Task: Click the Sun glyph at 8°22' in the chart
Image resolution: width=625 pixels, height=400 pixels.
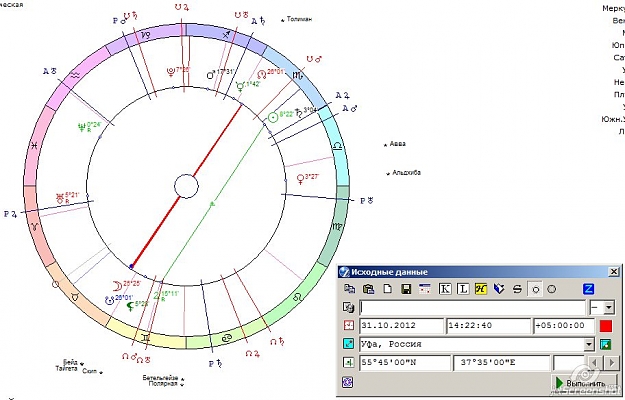Action: click(x=273, y=117)
